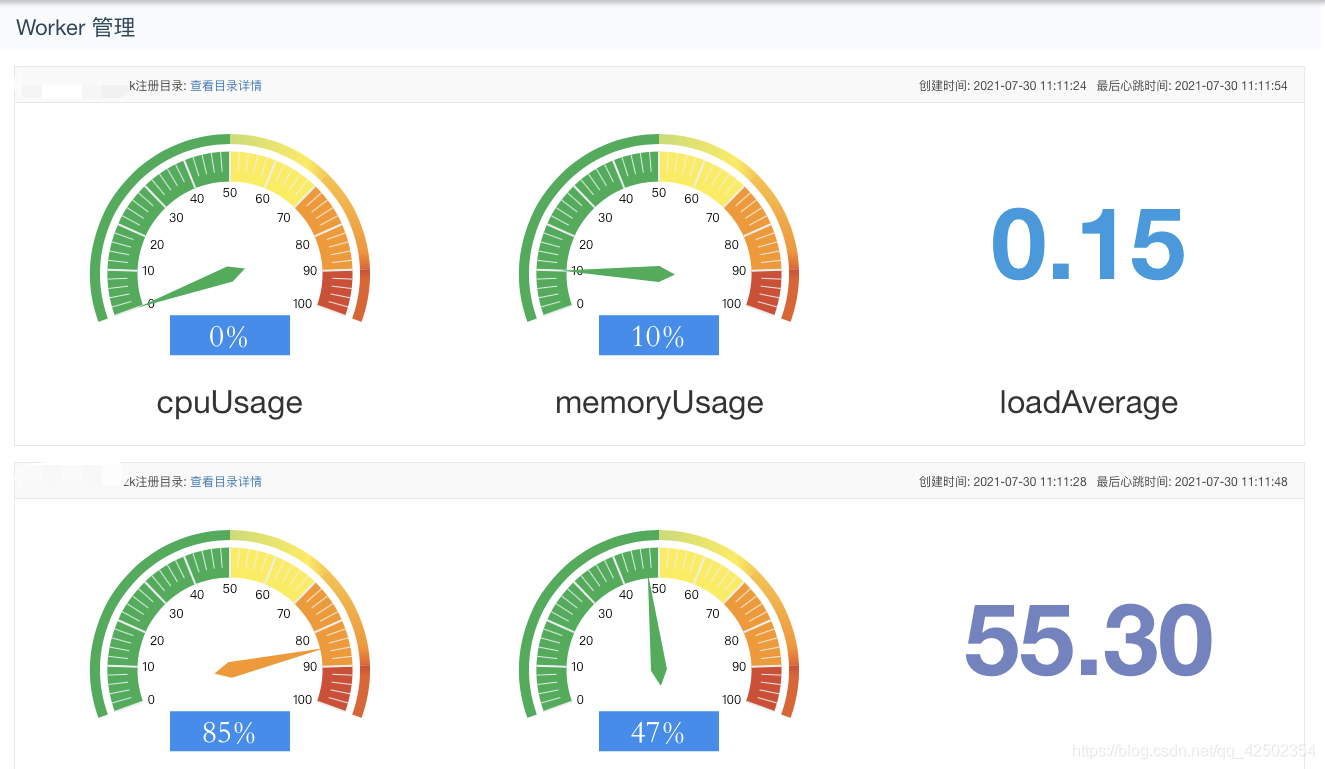Click the 47% value box
The width and height of the screenshot is (1325, 769).
pyautogui.click(x=659, y=732)
